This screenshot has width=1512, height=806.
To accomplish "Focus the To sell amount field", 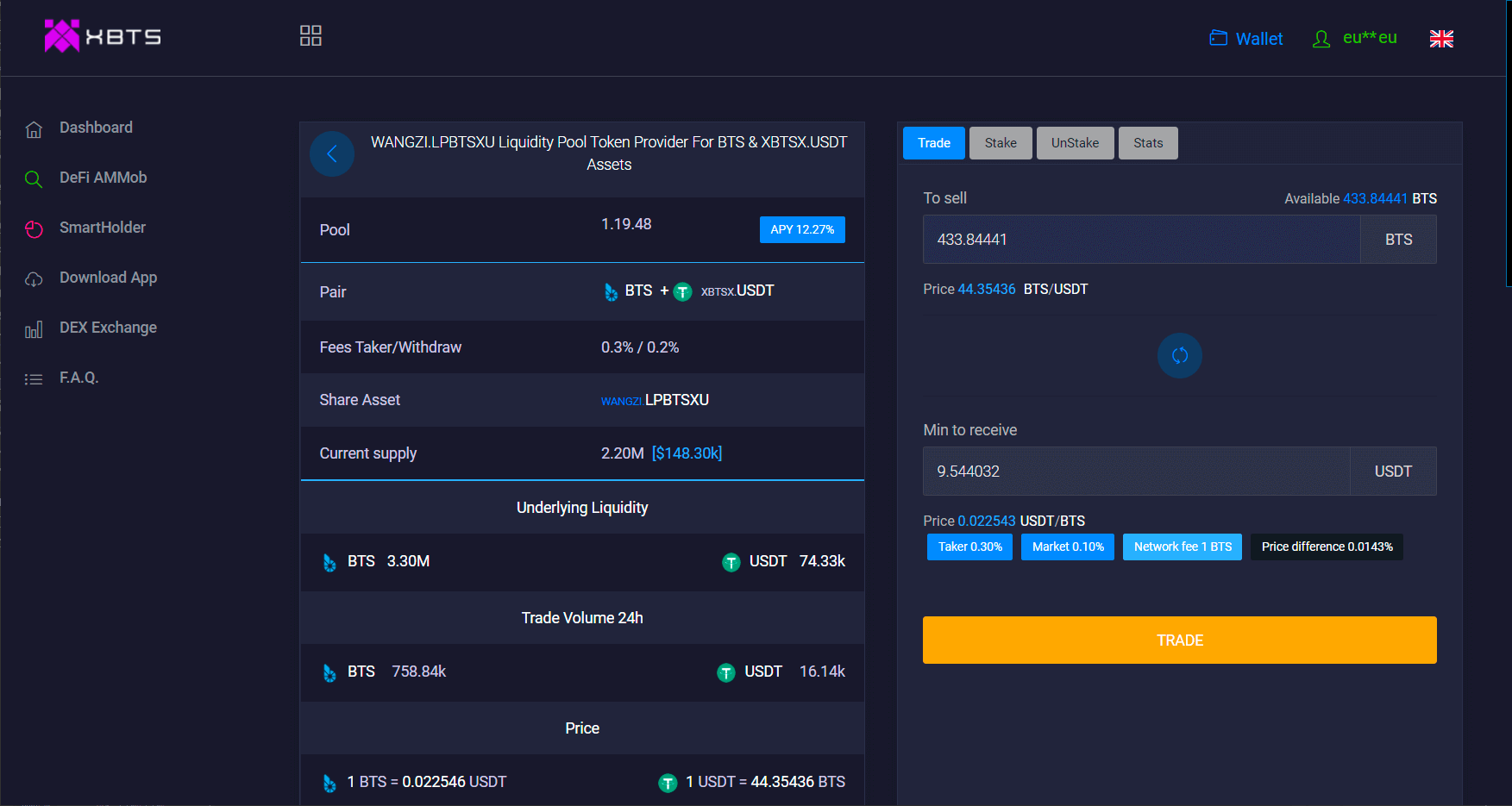I will (1141, 239).
